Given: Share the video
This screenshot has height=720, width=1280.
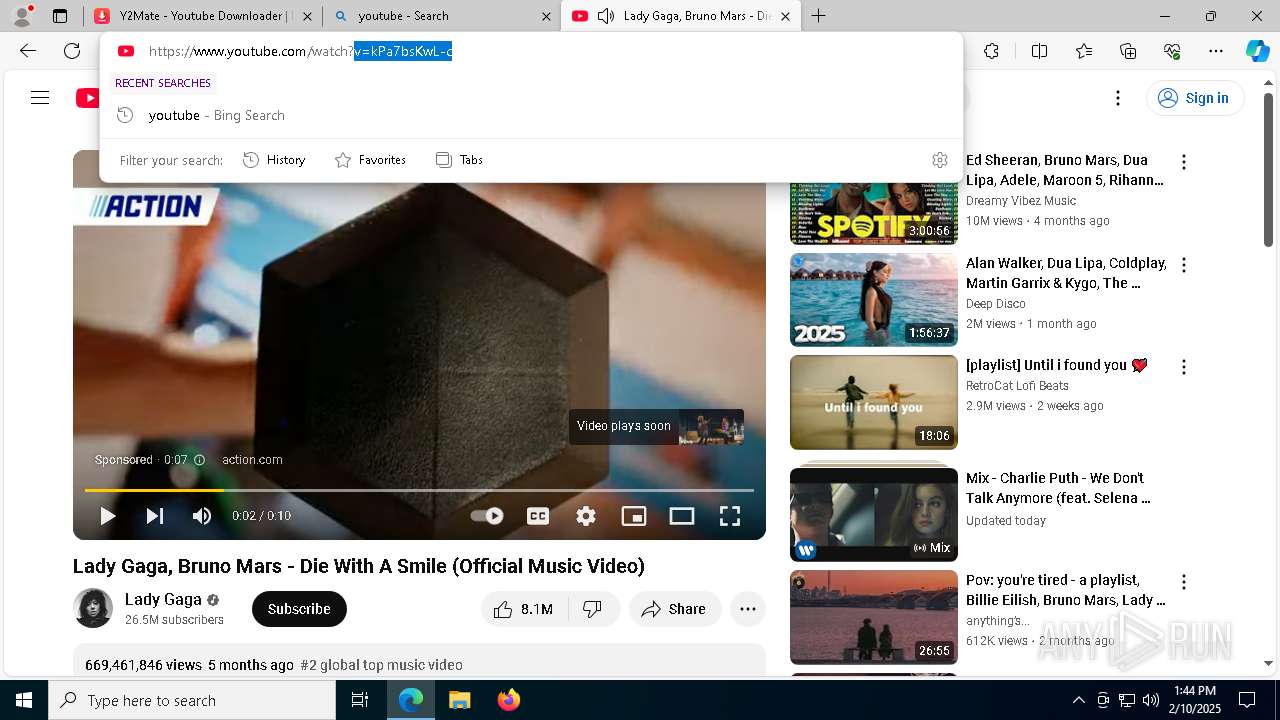Looking at the screenshot, I should click(675, 609).
